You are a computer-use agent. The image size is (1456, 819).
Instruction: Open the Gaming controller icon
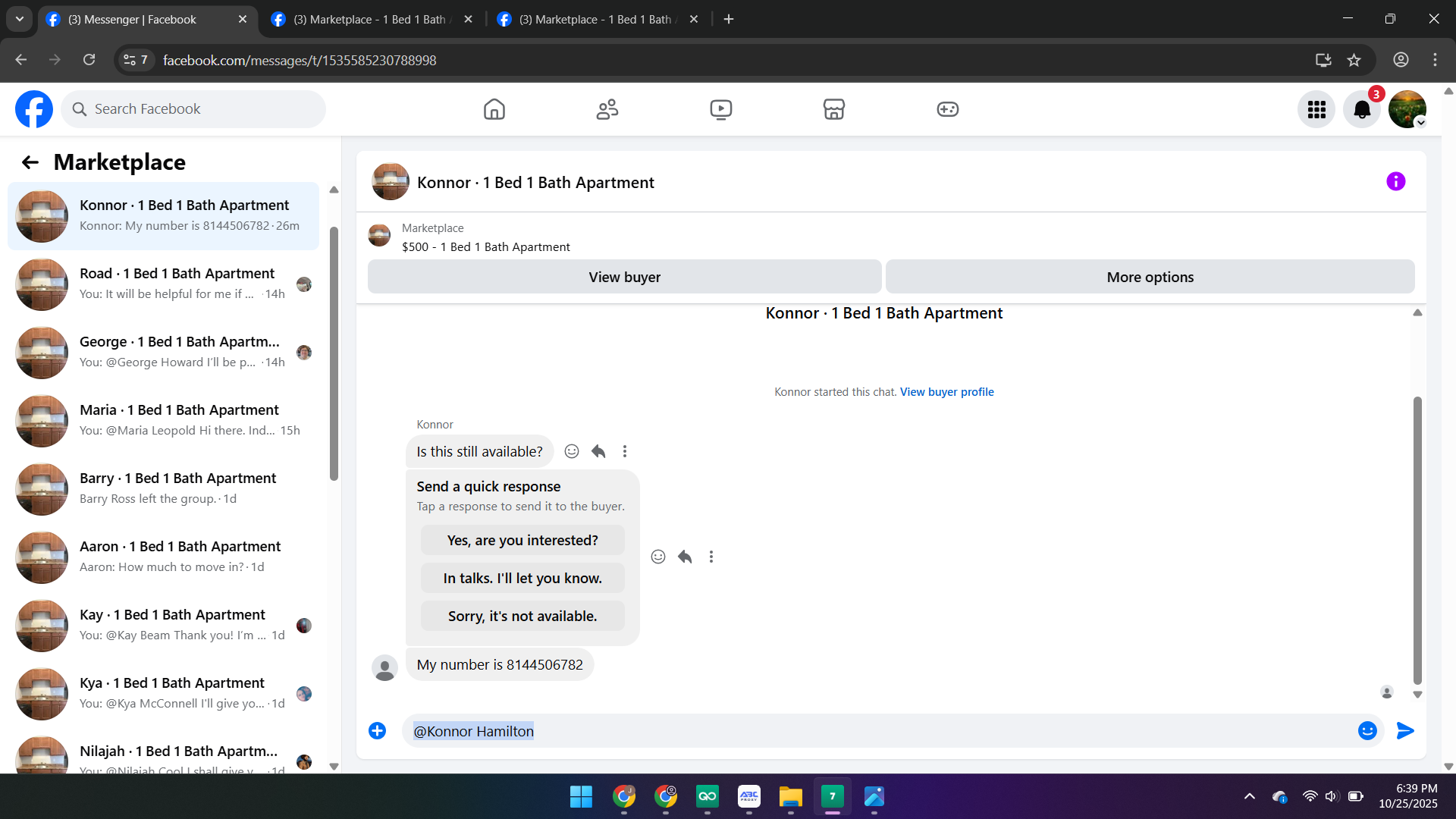pos(947,109)
